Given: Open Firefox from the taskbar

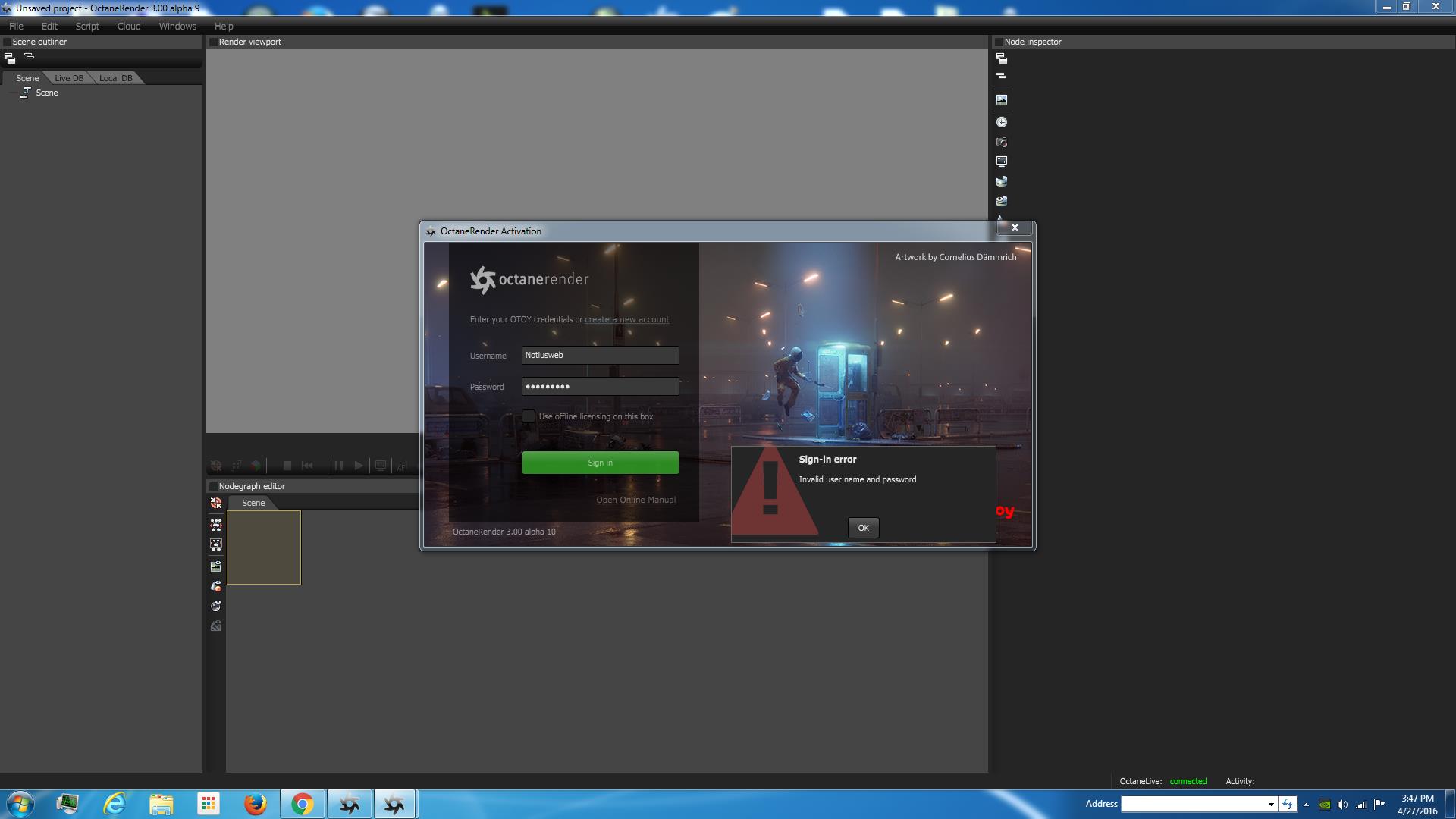Looking at the screenshot, I should click(x=256, y=804).
